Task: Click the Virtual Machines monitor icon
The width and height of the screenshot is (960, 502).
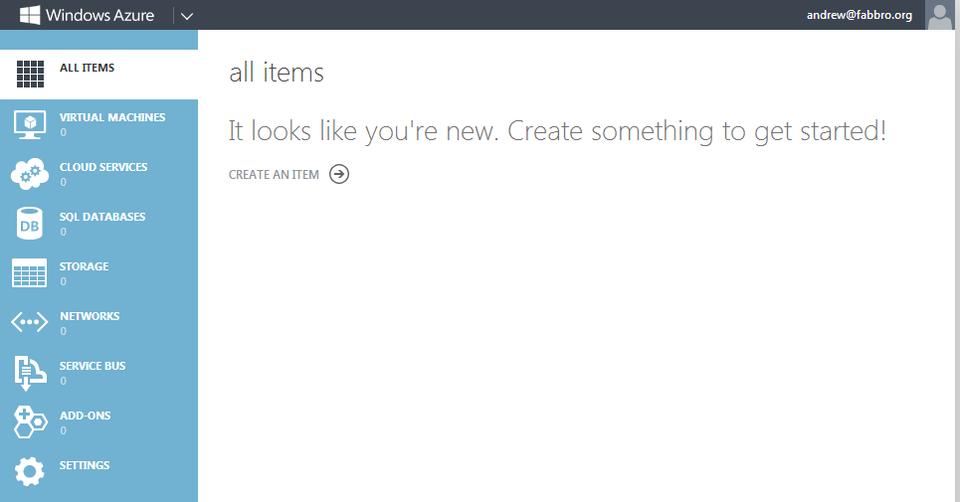Action: pyautogui.click(x=29, y=124)
